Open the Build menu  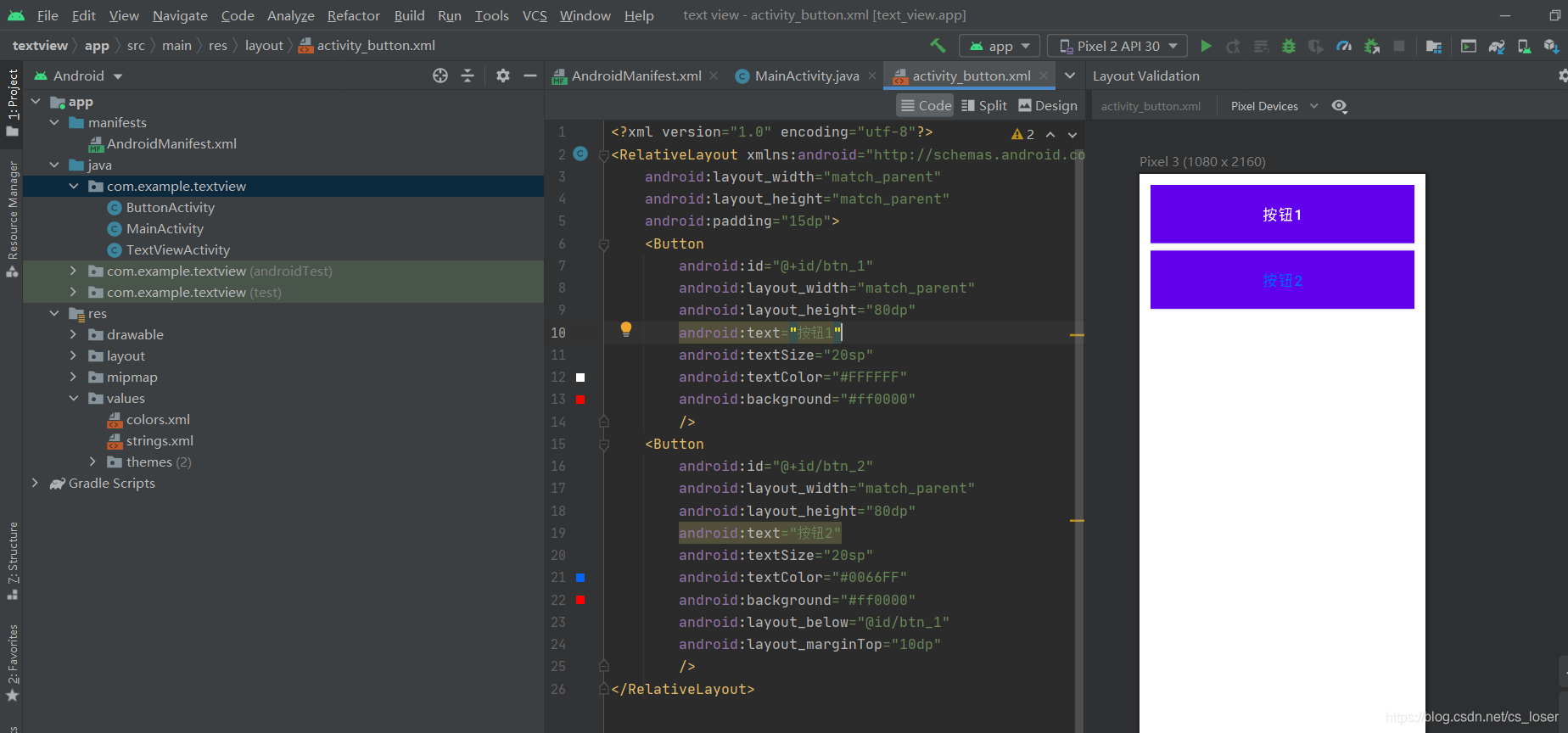409,15
